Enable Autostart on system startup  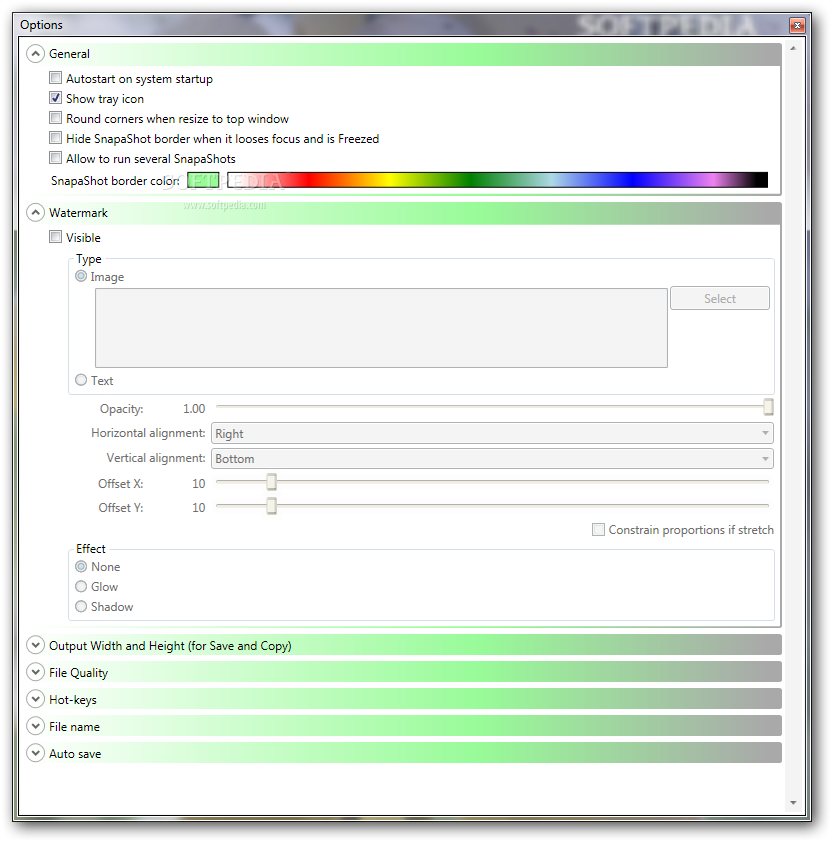[x=55, y=78]
